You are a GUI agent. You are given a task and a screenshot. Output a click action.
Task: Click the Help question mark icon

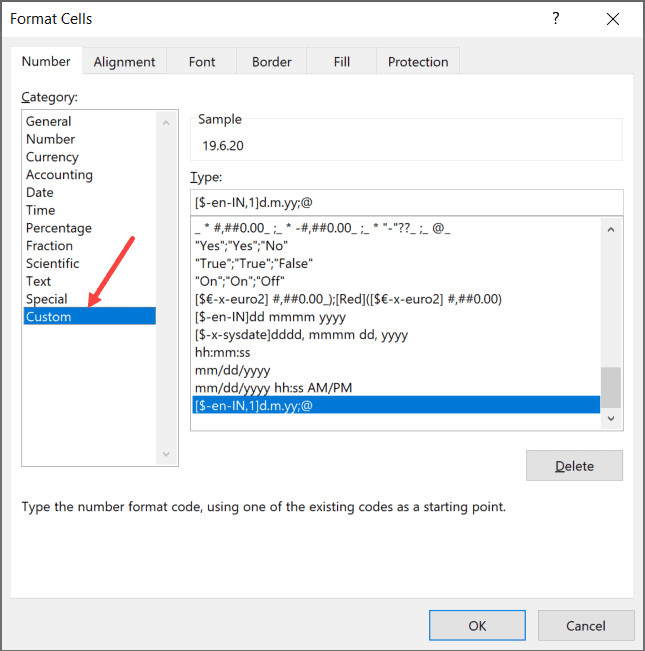(556, 19)
